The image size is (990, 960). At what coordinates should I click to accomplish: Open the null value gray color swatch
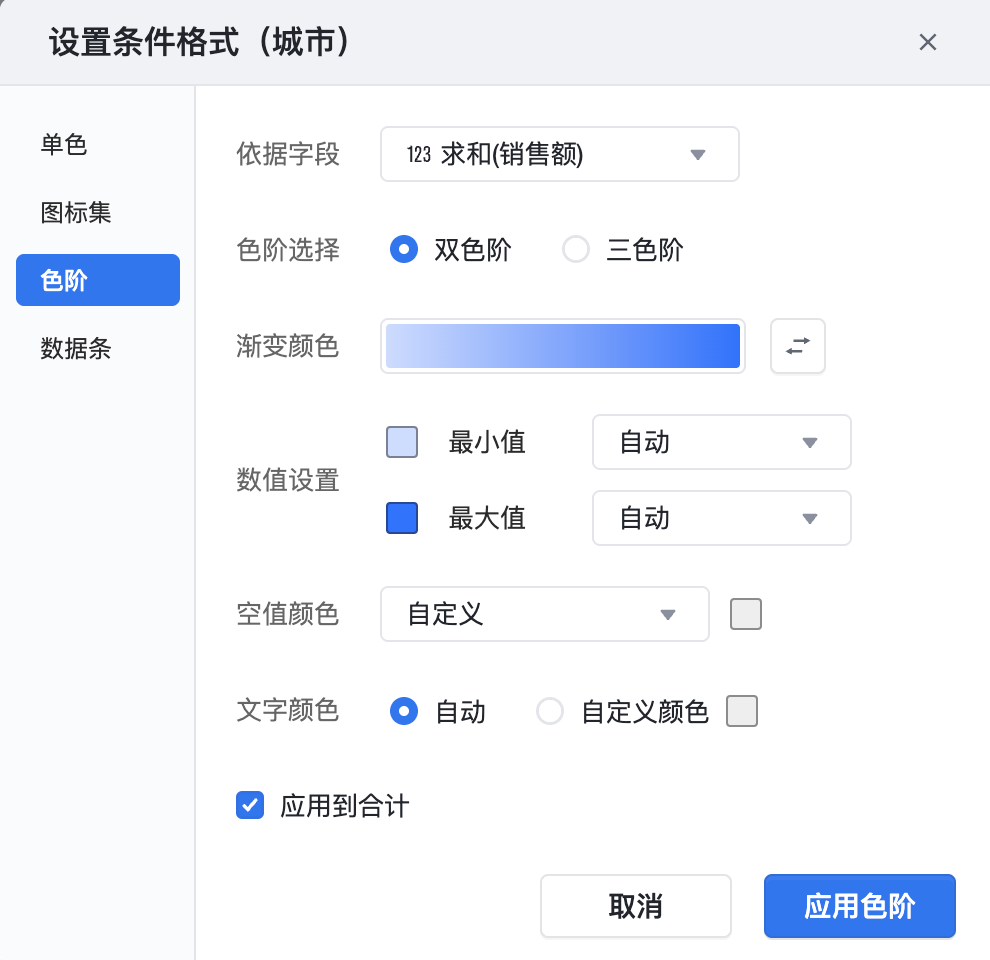pos(746,614)
